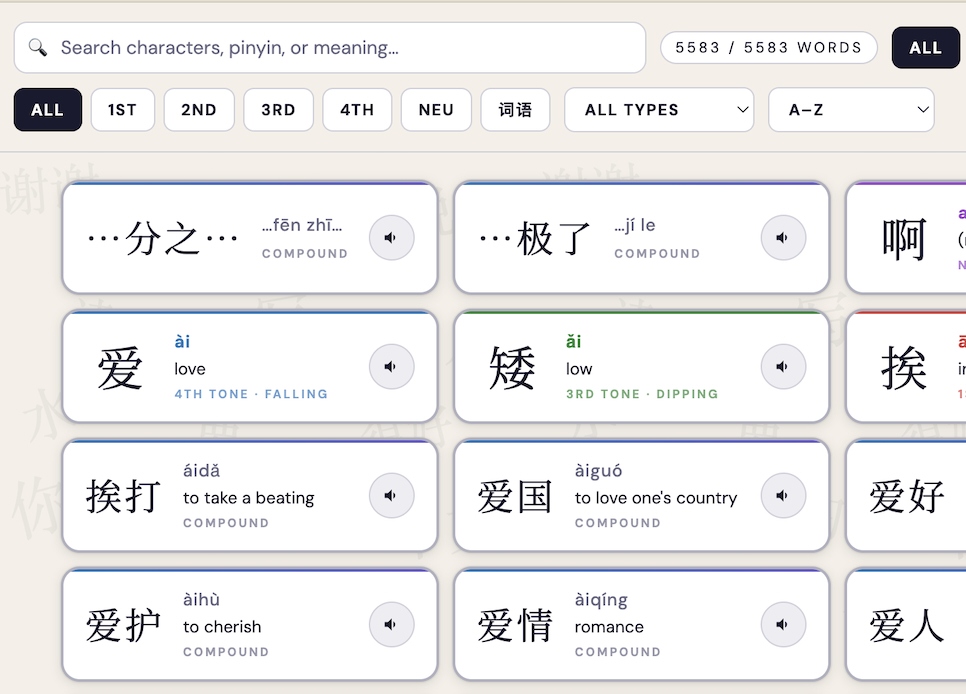The image size is (966, 694).
Task: Filter by 词语 compound words
Action: coord(515,110)
